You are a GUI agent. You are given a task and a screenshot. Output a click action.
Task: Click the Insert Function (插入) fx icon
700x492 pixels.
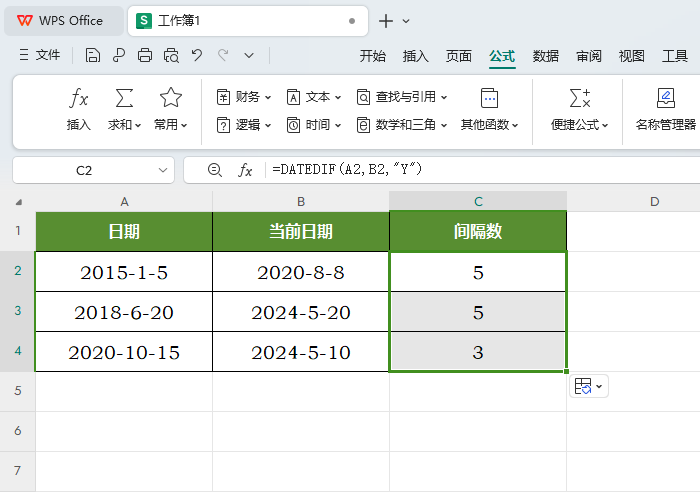coord(79,98)
